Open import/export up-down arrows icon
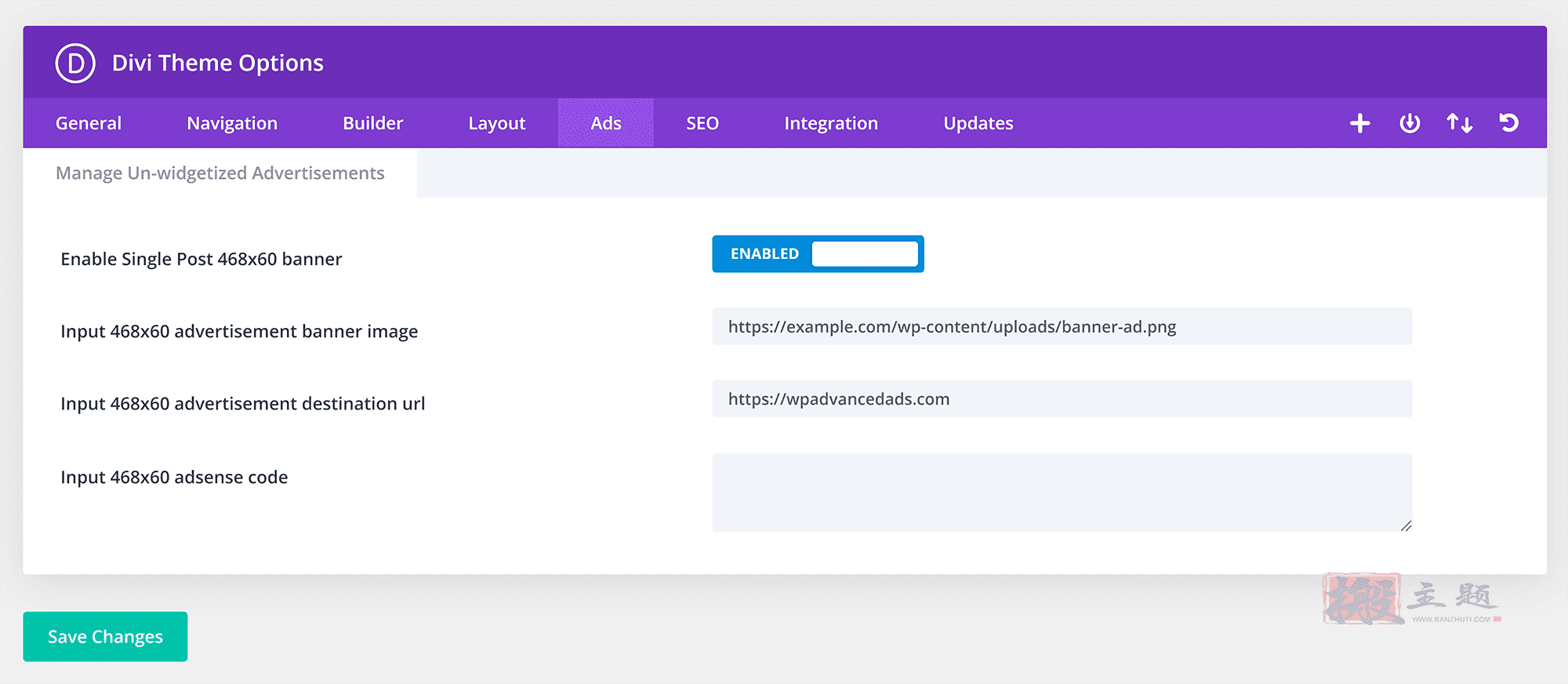1568x684 pixels. 1459,123
